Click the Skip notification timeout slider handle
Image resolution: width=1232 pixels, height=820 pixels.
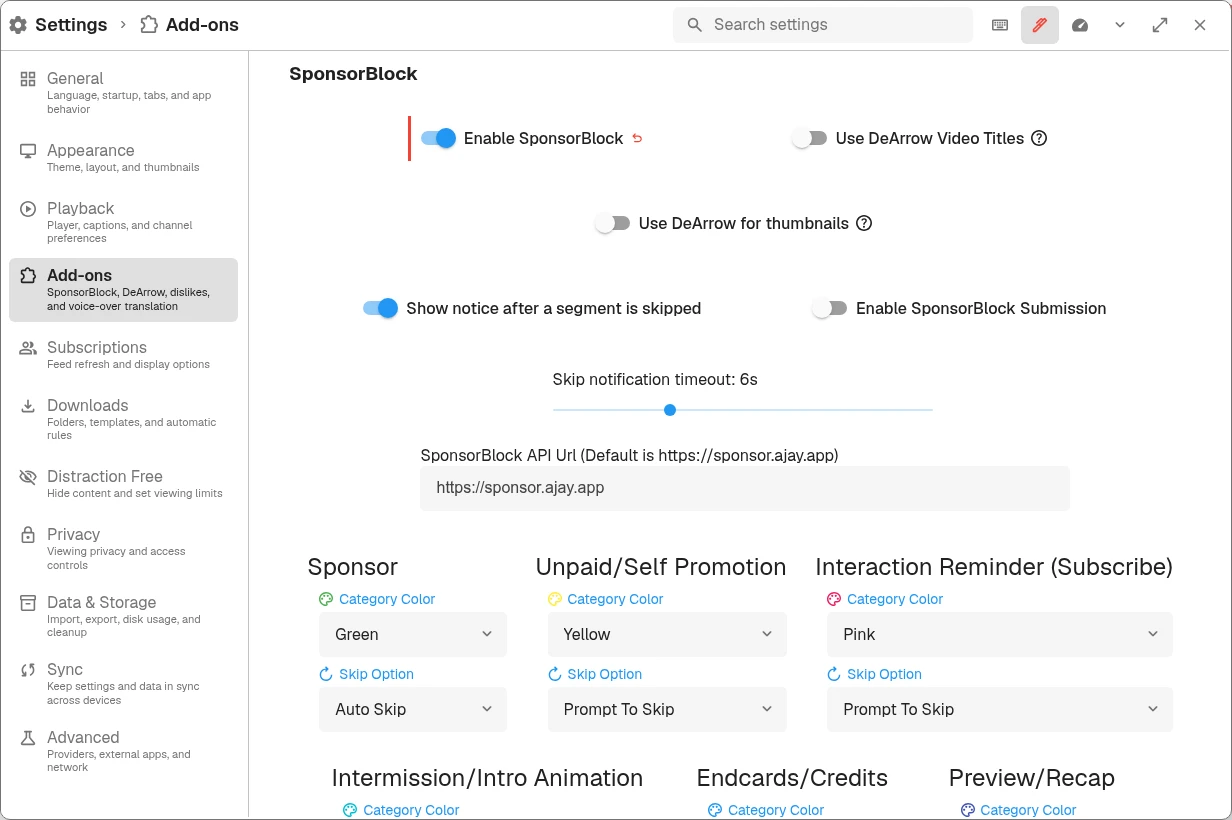[670, 410]
